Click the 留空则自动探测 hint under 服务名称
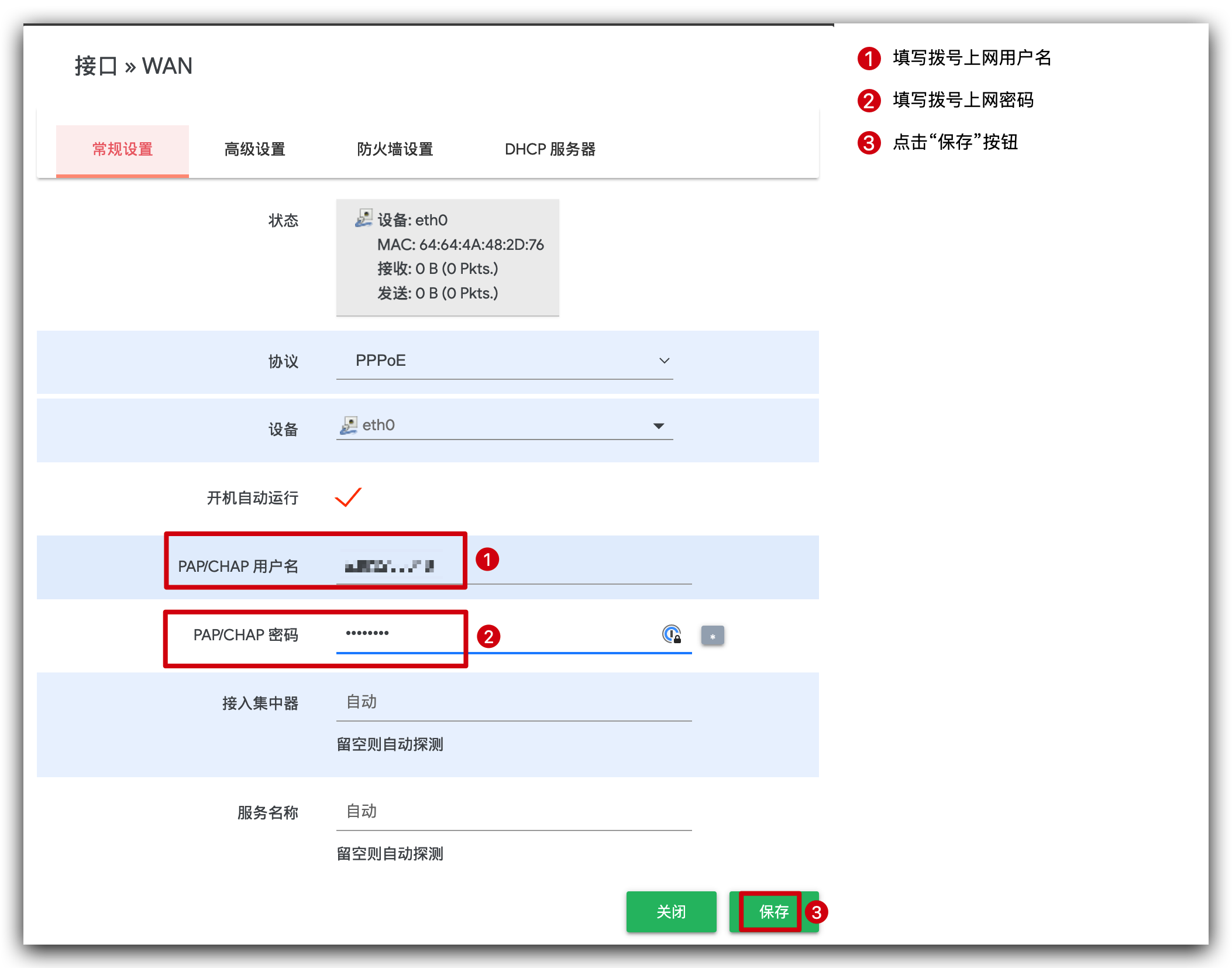 coord(390,854)
